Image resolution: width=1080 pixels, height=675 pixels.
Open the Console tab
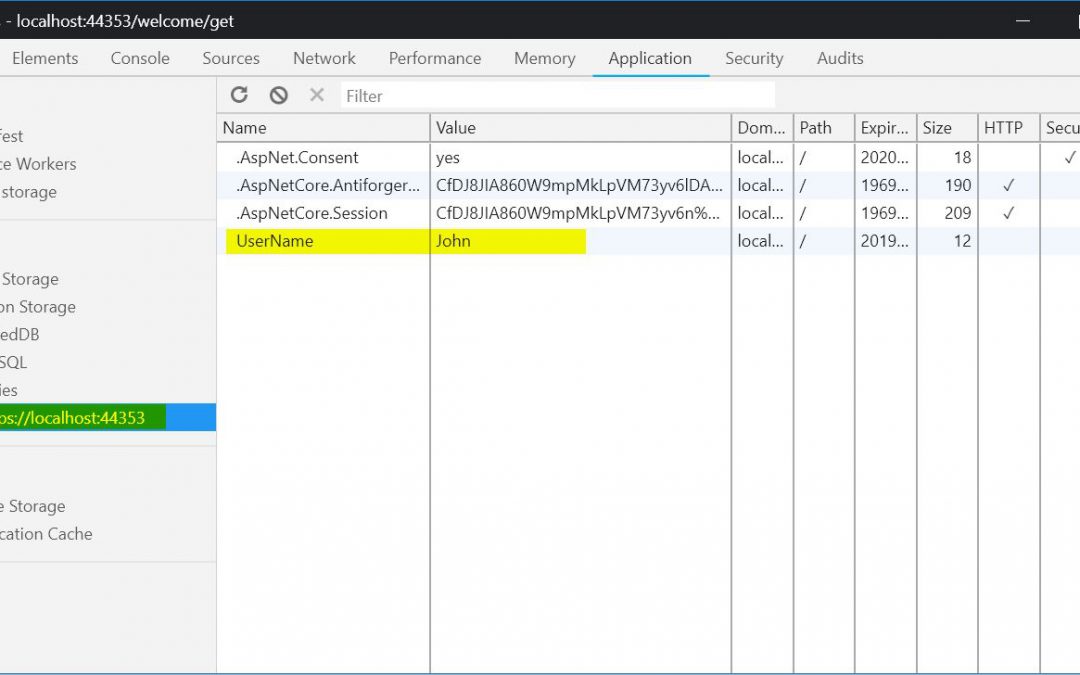140,58
